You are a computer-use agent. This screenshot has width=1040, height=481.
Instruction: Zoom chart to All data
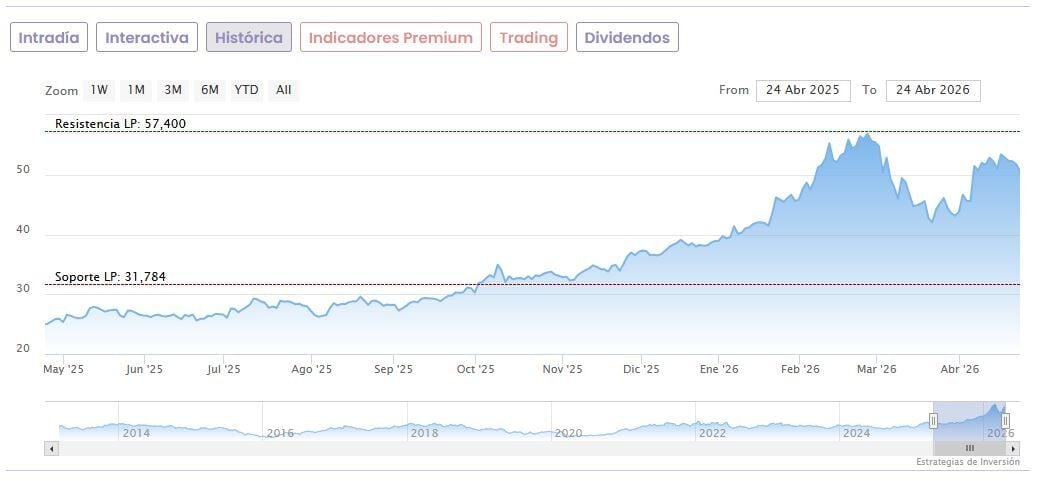(x=284, y=90)
